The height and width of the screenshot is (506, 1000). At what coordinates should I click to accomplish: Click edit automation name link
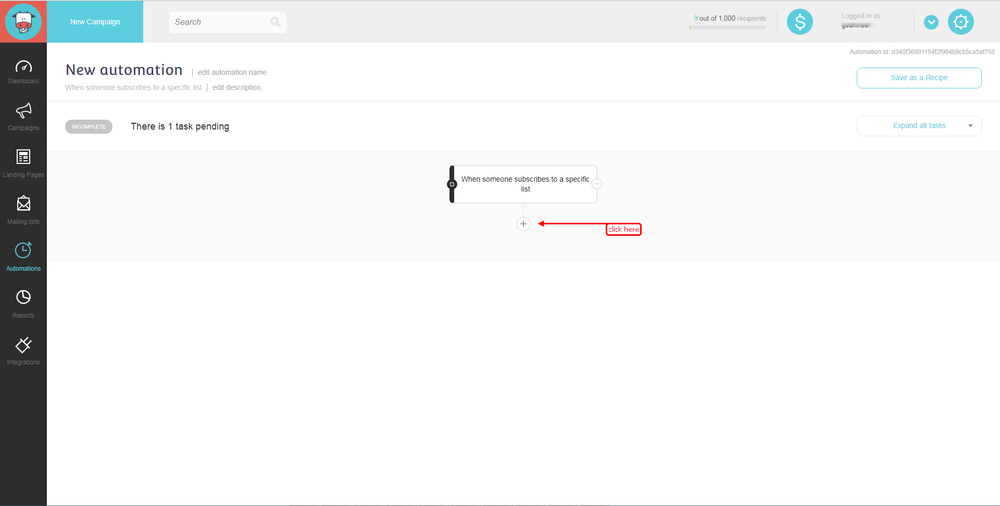click(x=232, y=72)
